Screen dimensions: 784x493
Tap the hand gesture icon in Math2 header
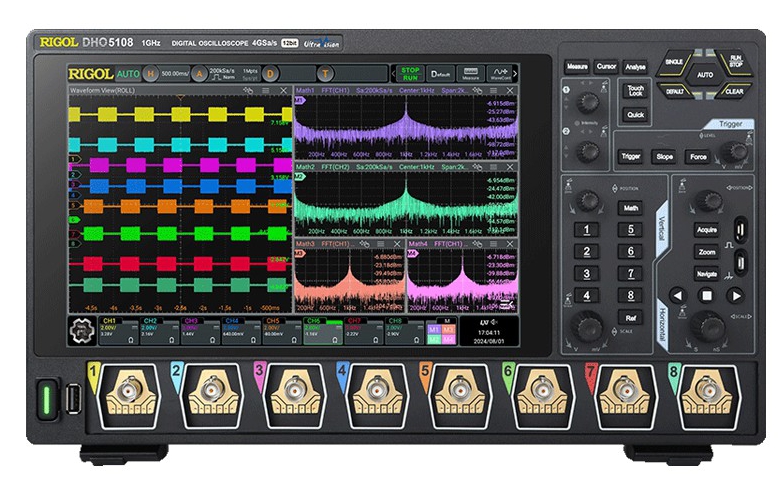click(x=478, y=166)
